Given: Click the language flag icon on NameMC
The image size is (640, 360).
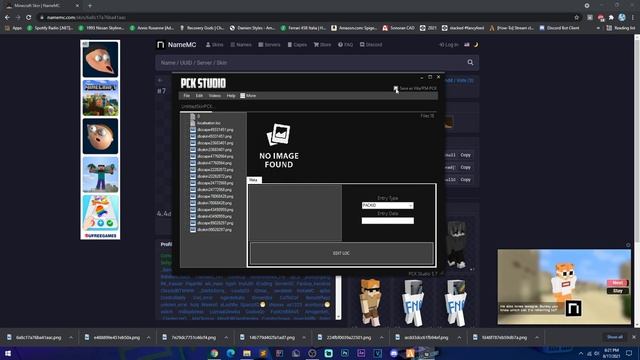Looking at the screenshot, I should [x=467, y=44].
